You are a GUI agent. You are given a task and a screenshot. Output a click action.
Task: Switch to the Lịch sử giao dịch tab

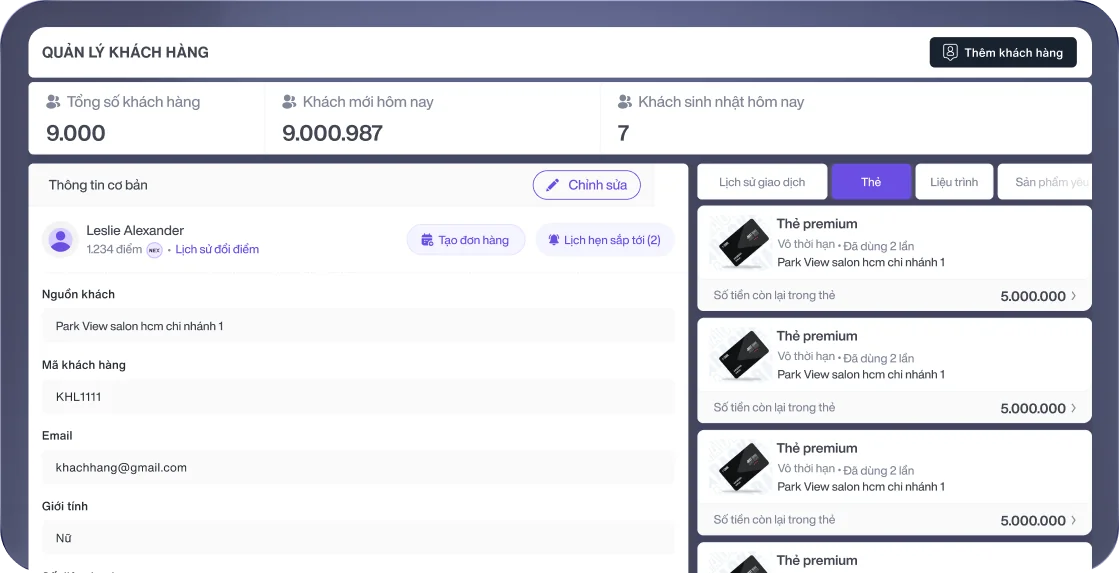click(762, 182)
